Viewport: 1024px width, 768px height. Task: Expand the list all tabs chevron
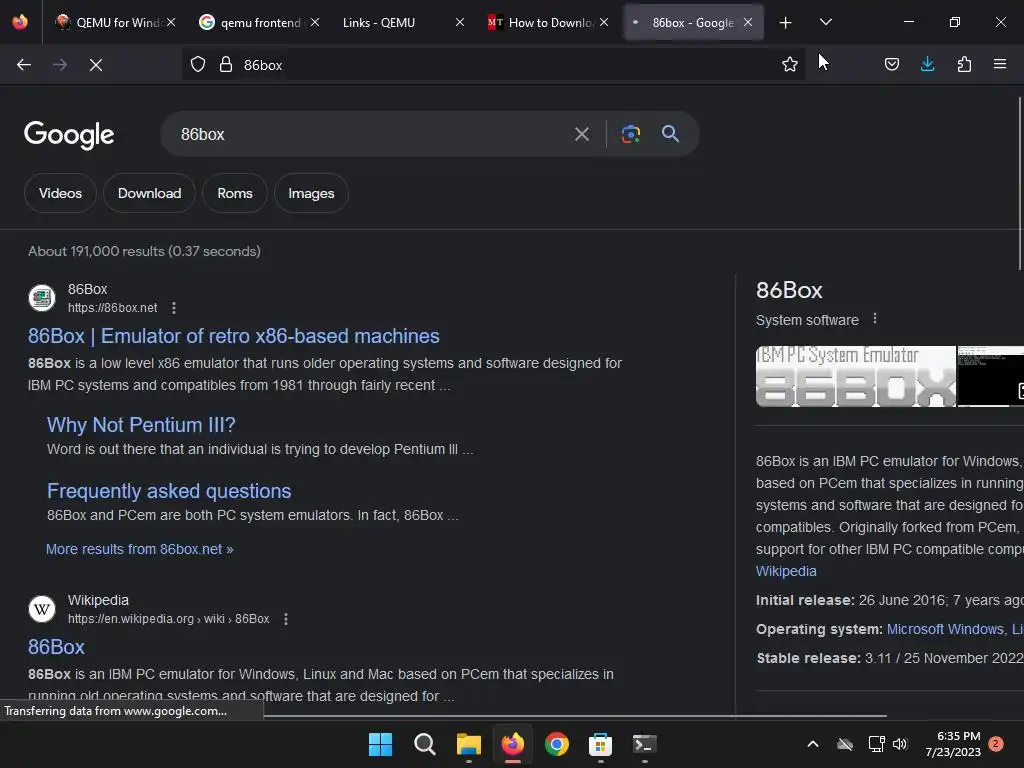[825, 22]
